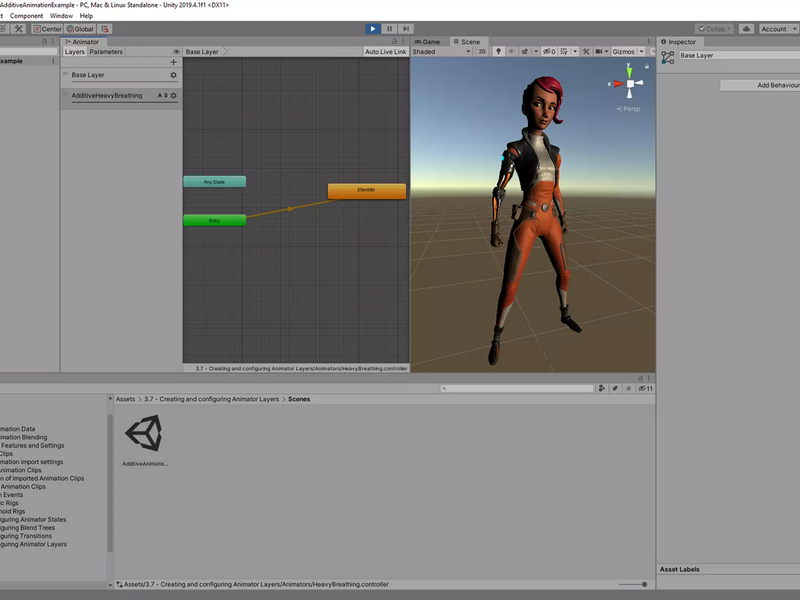The image size is (800, 600).
Task: Add a new animator layer with plus icon
Action: [x=173, y=62]
